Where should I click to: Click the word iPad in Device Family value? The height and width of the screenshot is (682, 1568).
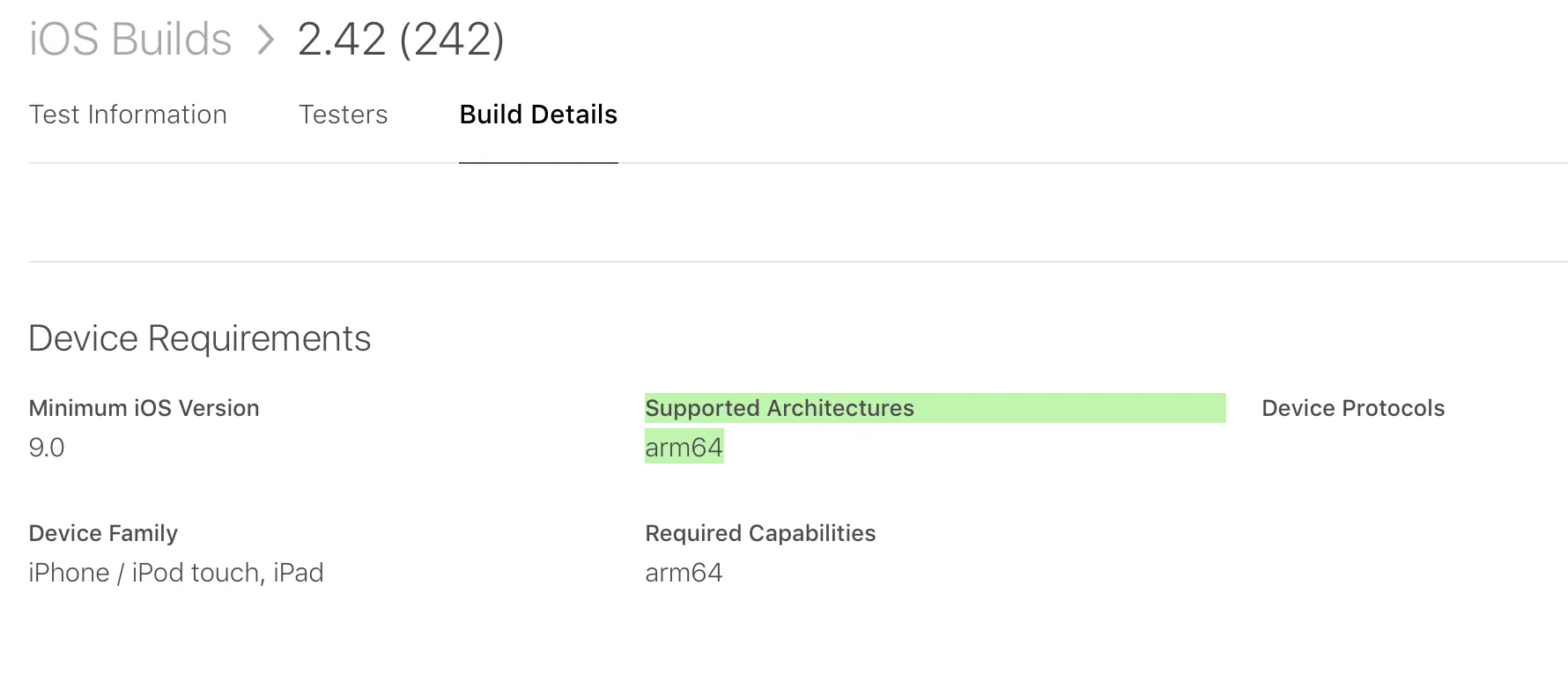pyautogui.click(x=299, y=573)
